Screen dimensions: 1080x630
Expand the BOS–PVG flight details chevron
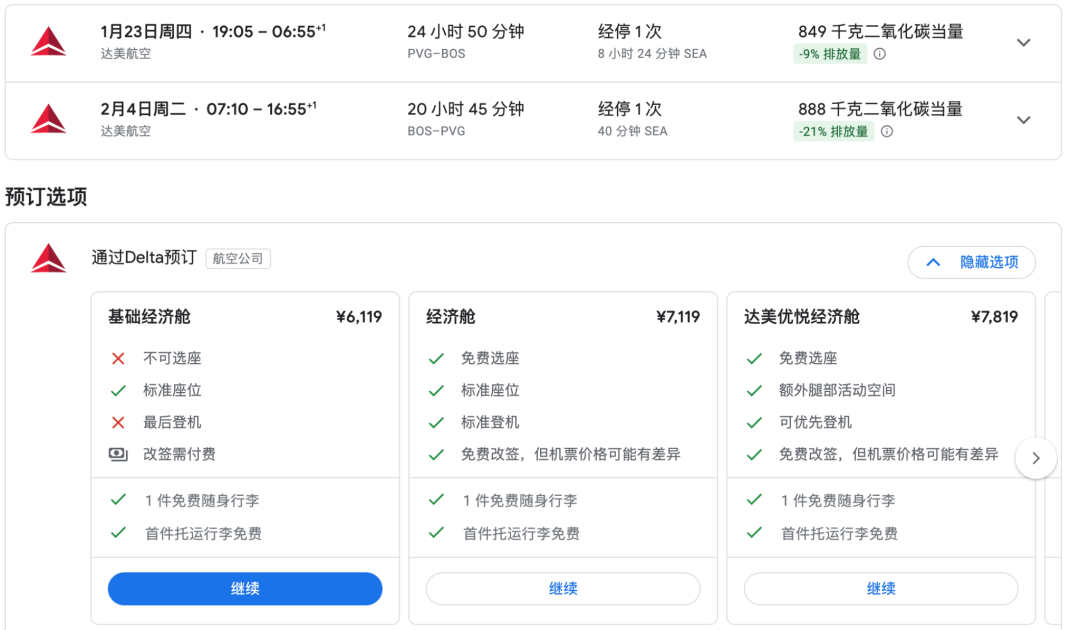[x=1024, y=120]
